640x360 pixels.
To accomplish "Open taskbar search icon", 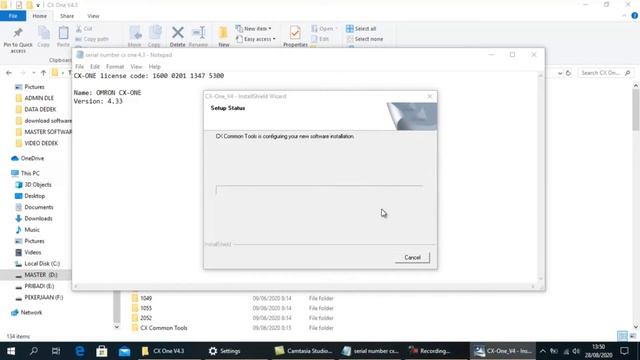I will point(34,351).
